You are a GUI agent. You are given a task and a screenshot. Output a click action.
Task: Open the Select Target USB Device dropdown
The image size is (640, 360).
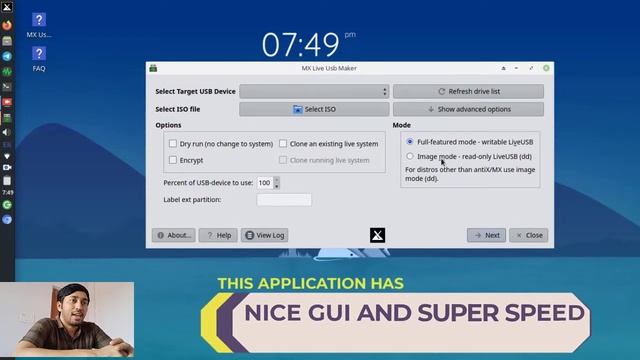[x=314, y=91]
